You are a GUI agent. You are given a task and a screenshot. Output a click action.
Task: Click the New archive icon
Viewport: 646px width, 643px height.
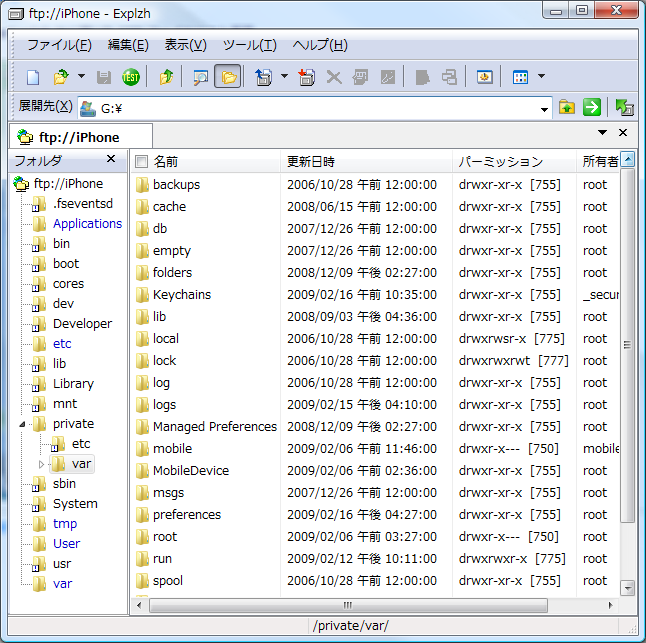[33, 77]
